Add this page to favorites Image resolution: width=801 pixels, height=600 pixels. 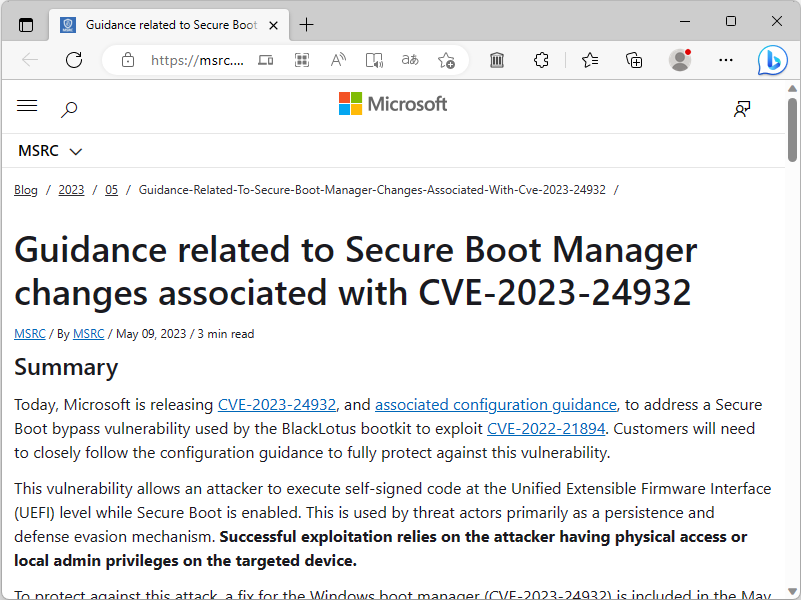pos(446,60)
